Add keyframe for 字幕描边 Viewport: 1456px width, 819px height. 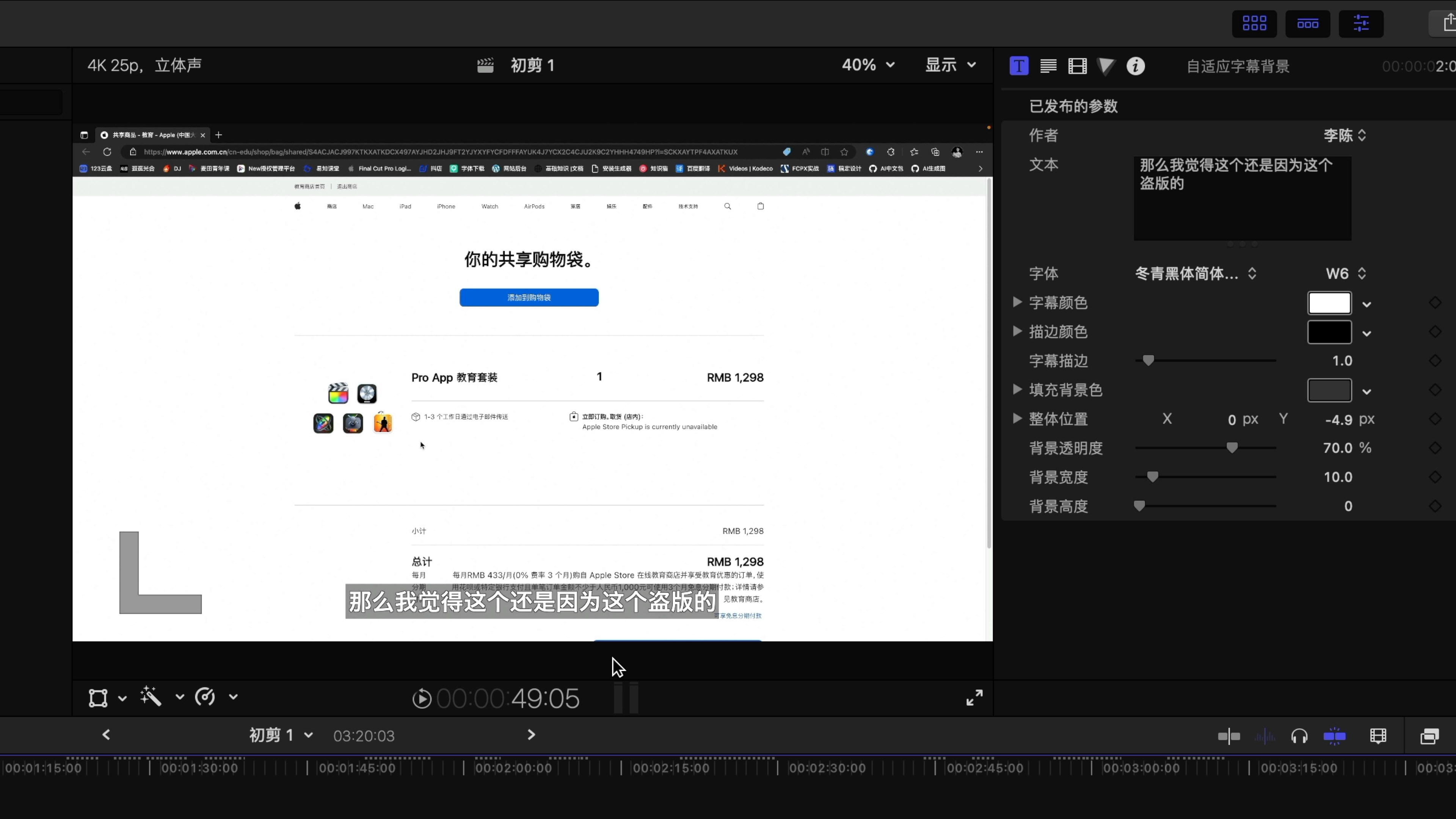[1435, 361]
